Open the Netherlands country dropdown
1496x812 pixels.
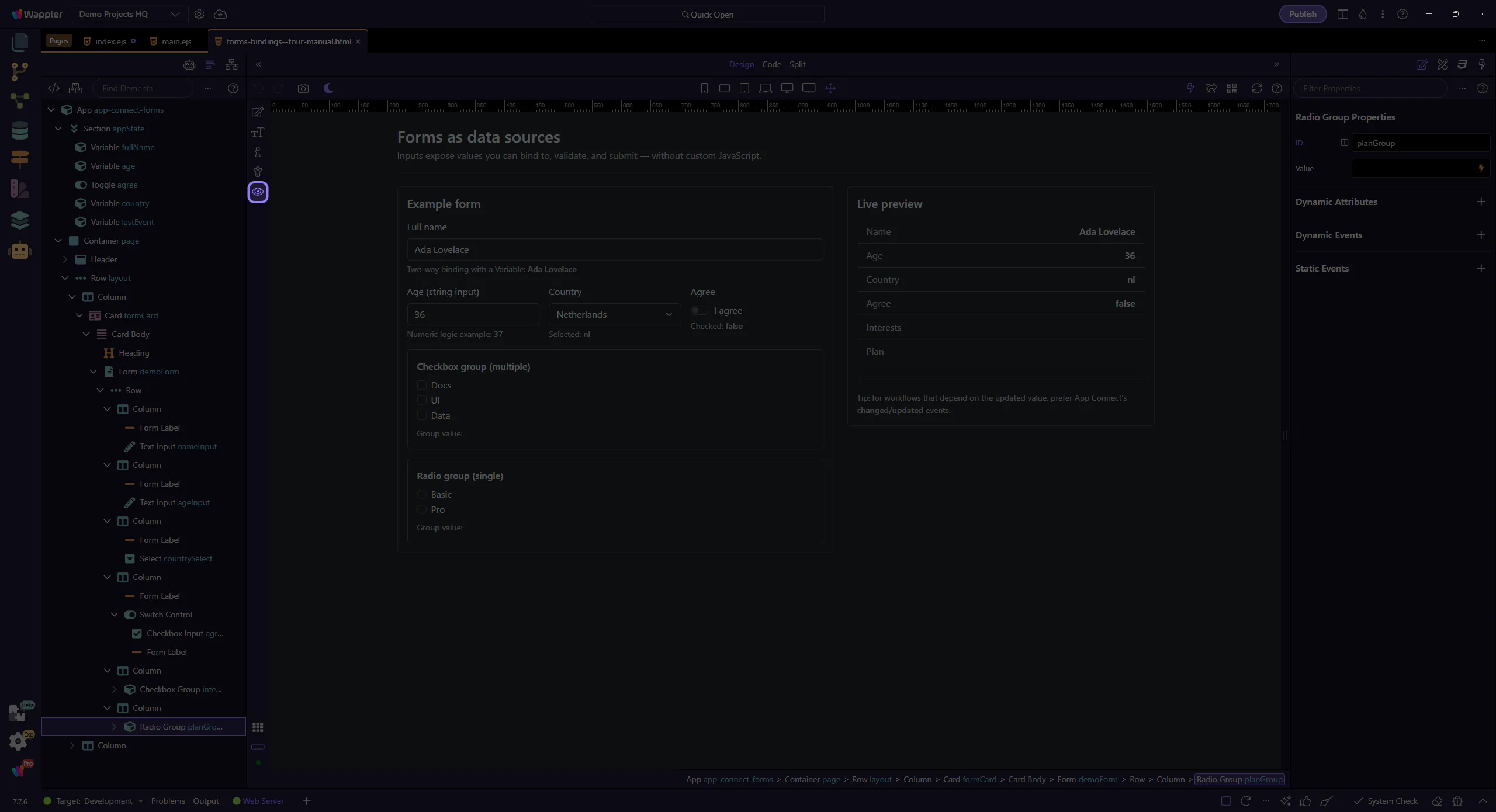point(614,314)
